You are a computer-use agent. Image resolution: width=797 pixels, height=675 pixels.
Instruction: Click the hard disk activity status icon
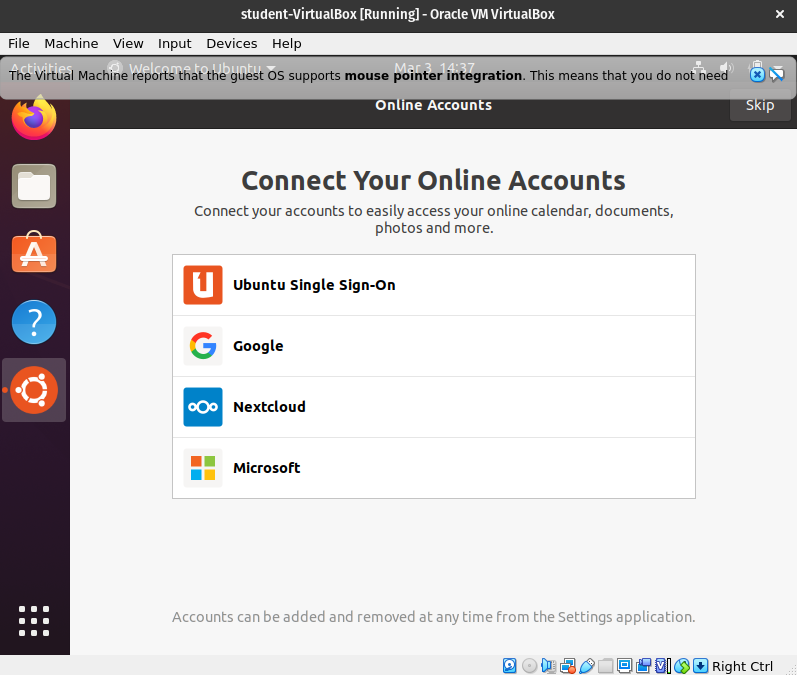click(510, 666)
